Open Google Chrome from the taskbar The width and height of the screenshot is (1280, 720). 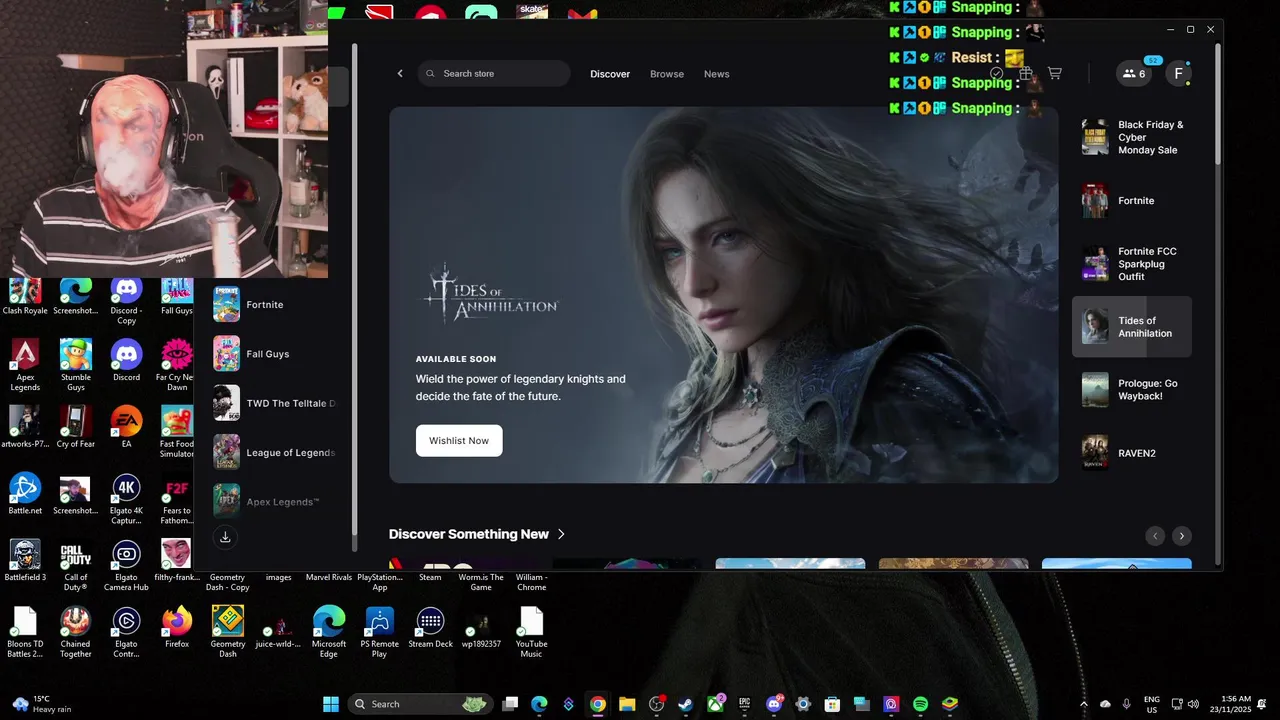pyautogui.click(x=597, y=704)
